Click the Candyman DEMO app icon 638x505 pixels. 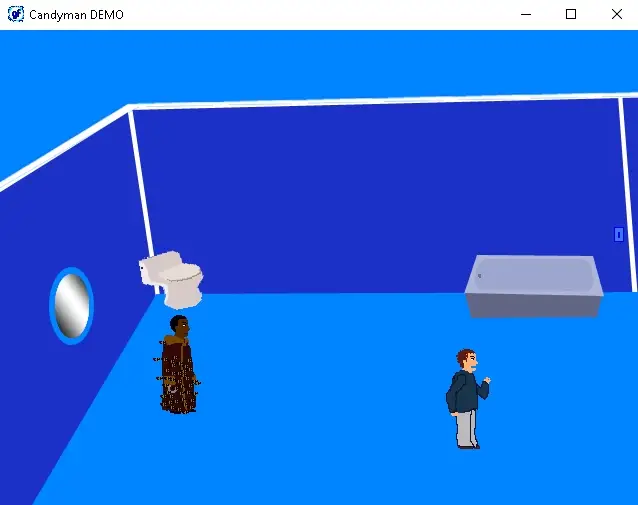(x=16, y=14)
